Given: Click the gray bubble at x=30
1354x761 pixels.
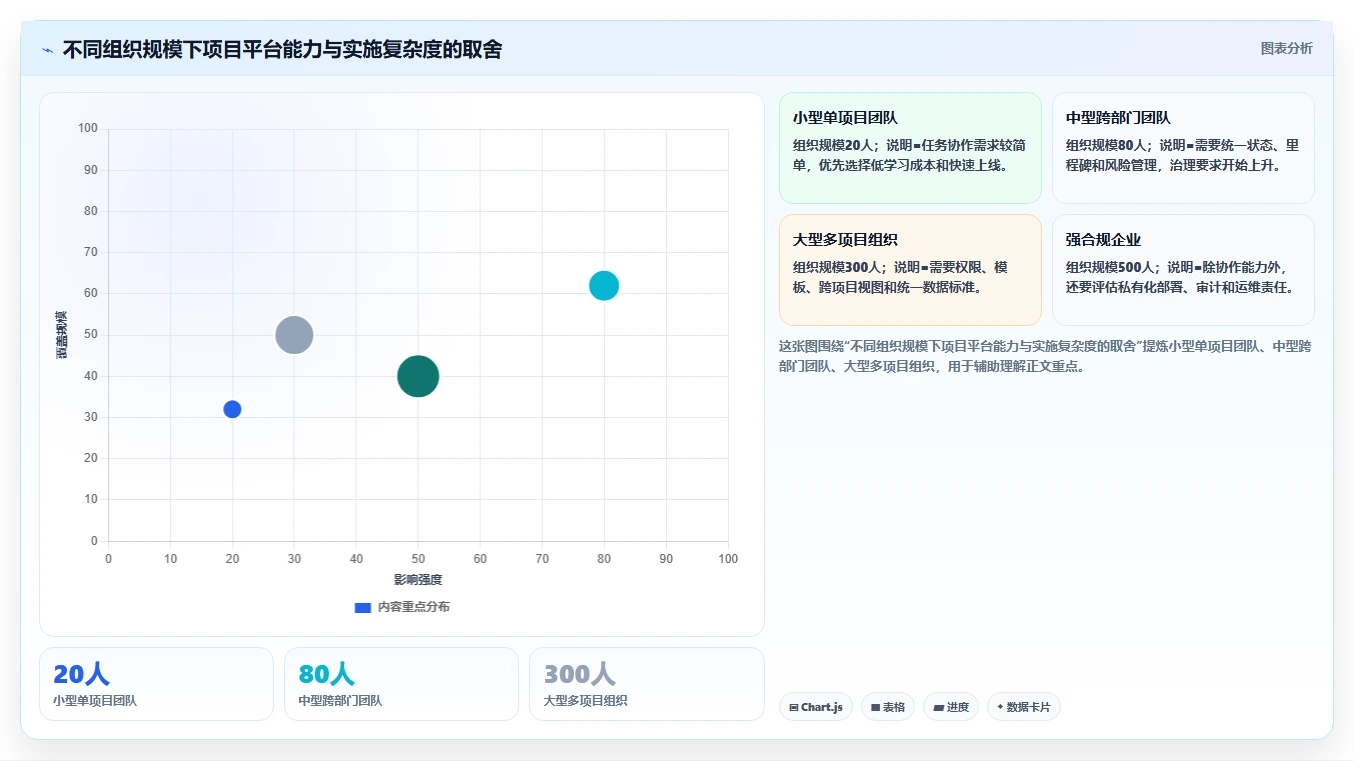Looking at the screenshot, I should pyautogui.click(x=294, y=335).
